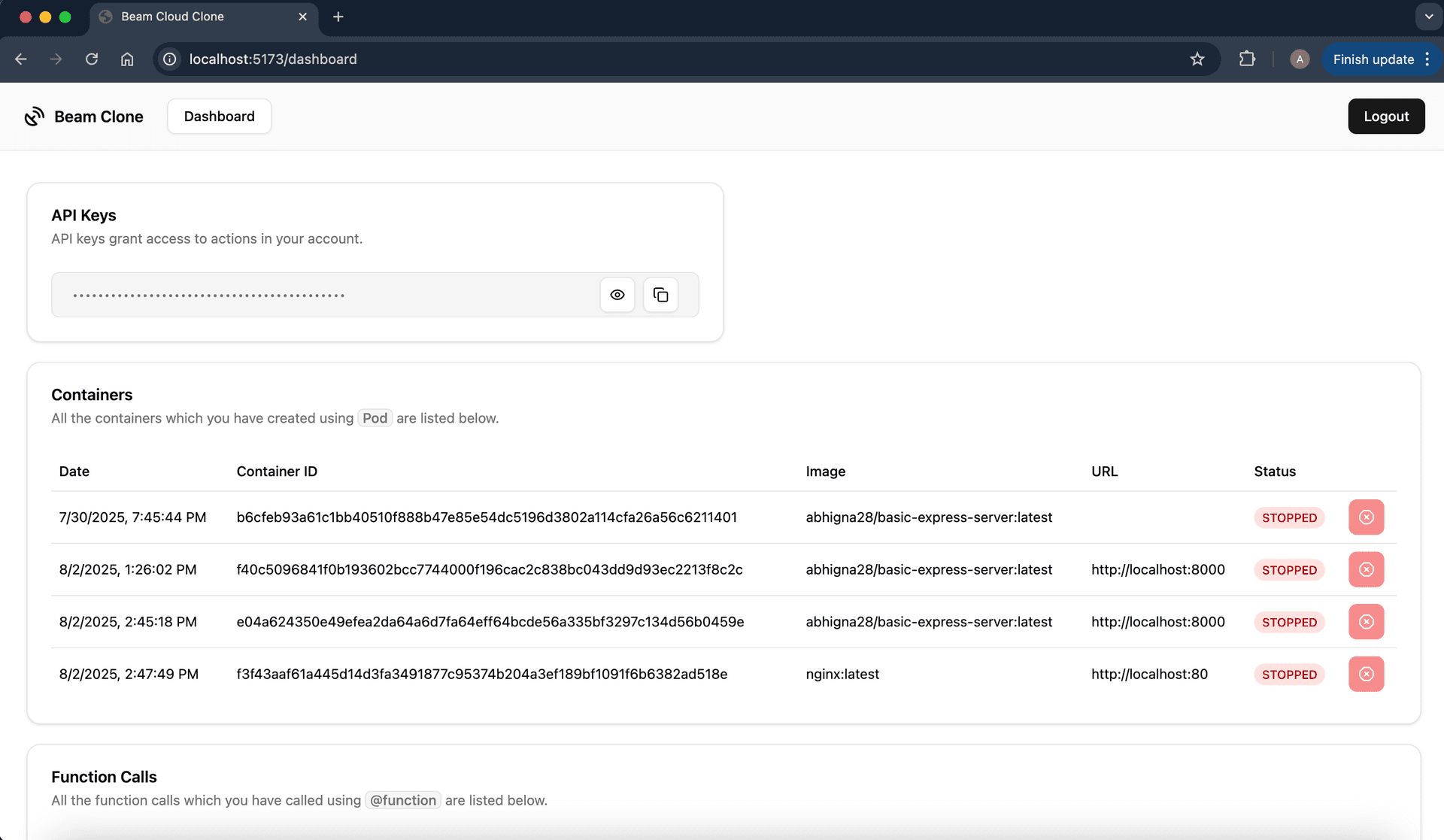
Task: Open Chrome three-dot menu
Action: tap(1427, 59)
